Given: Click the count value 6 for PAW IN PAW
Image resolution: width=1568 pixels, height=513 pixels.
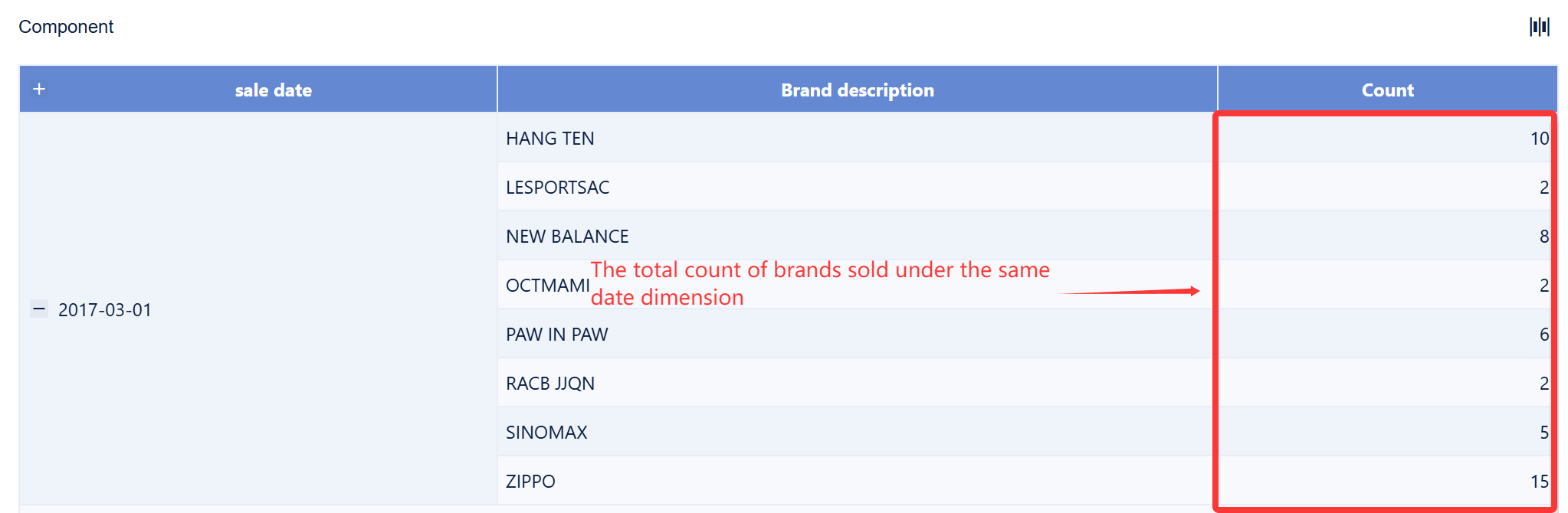Looking at the screenshot, I should click(x=1543, y=335).
